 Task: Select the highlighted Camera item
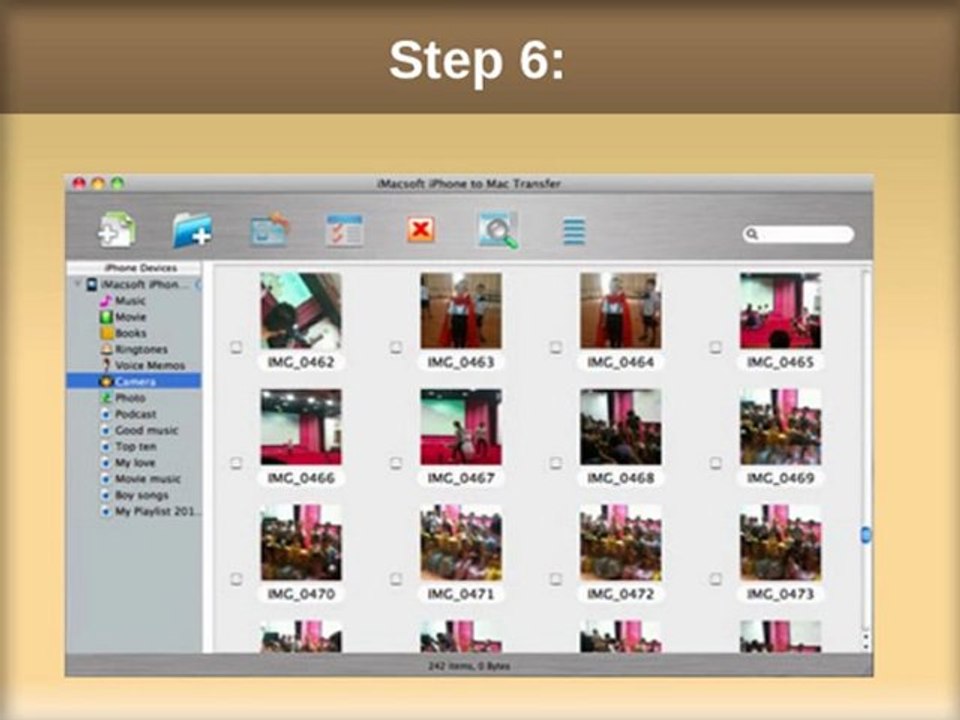[133, 381]
